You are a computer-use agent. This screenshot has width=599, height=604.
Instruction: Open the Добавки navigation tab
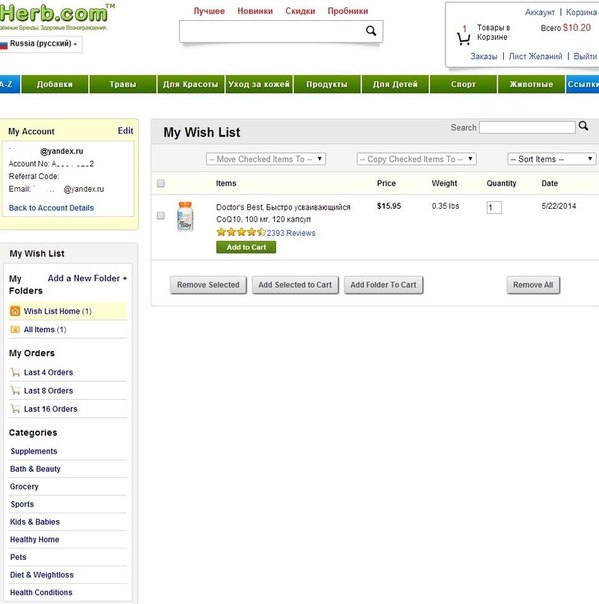55,84
